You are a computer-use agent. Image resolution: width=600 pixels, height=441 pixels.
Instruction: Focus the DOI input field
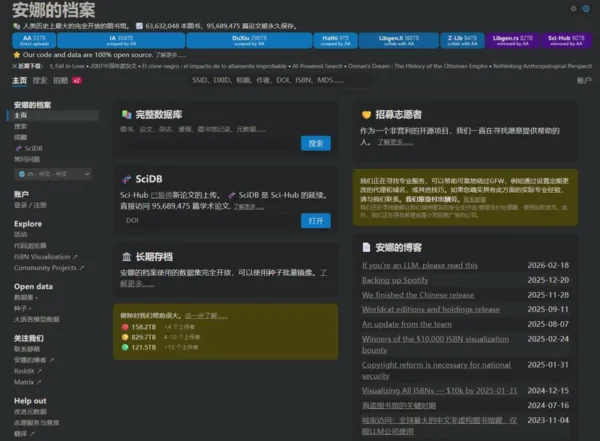tap(209, 221)
